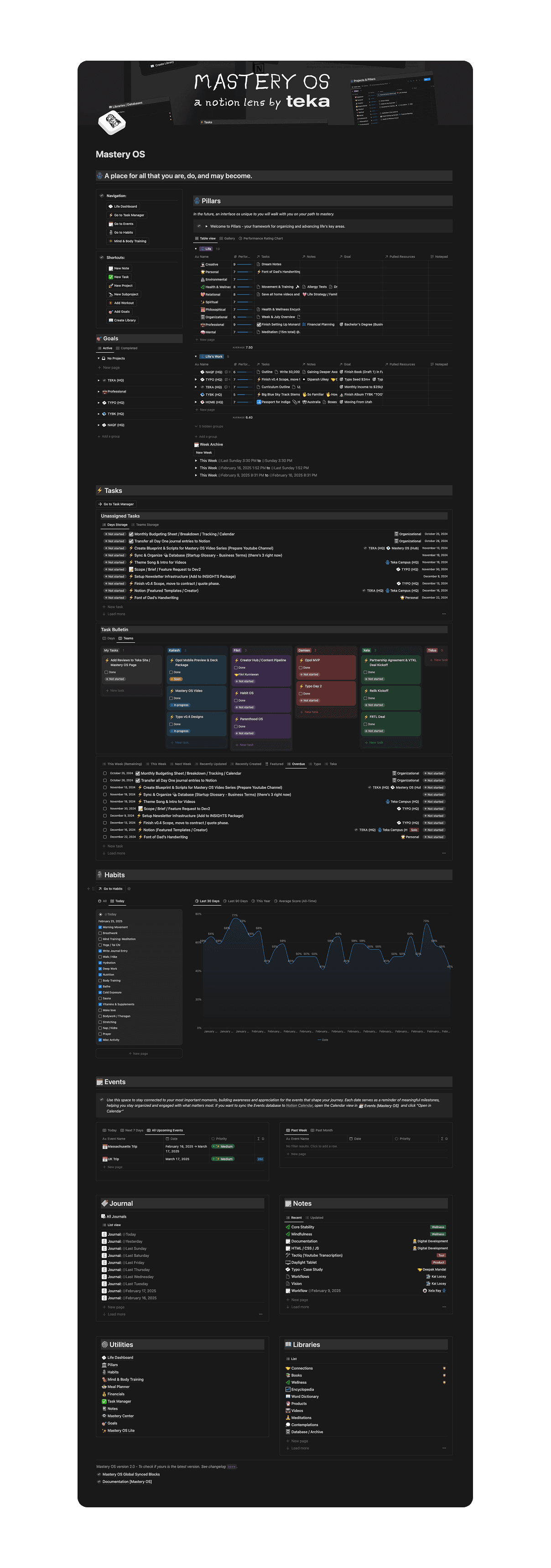Viewport: 551px width, 1568px height.
Task: Check the Breathwork habit checkbox
Action: point(100,933)
